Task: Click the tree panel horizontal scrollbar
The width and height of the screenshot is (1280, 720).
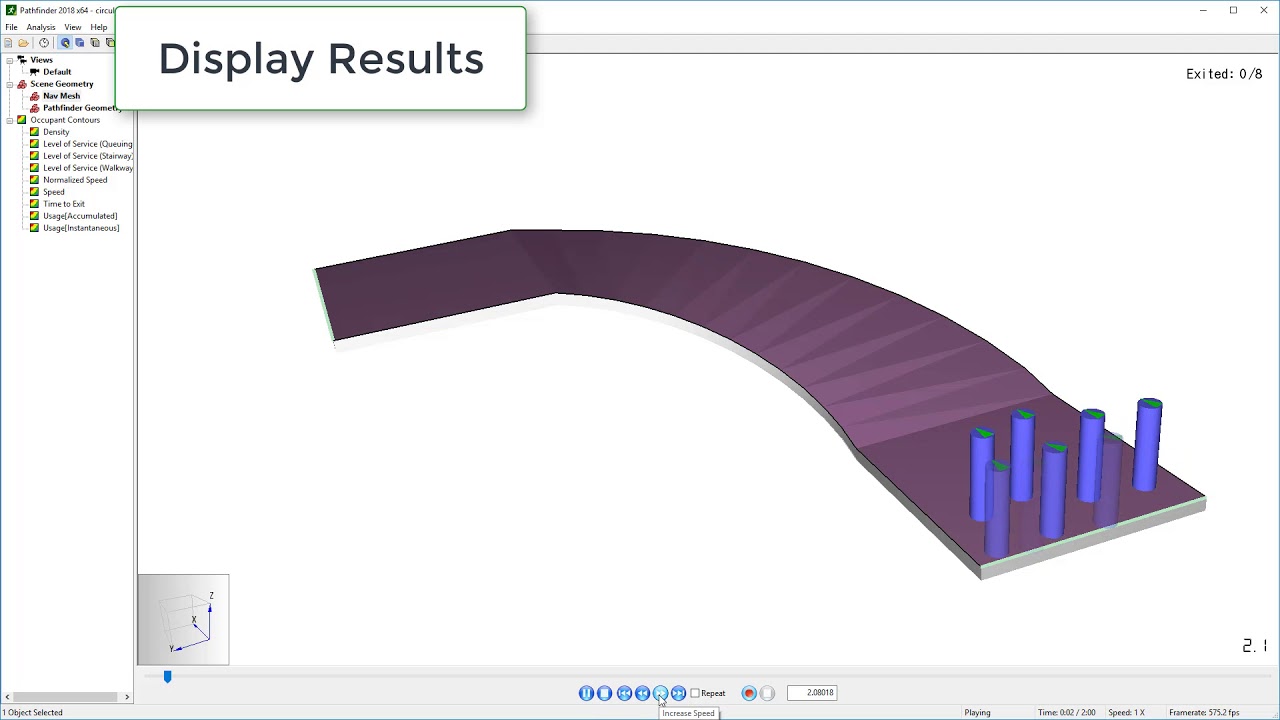Action: tap(64, 697)
